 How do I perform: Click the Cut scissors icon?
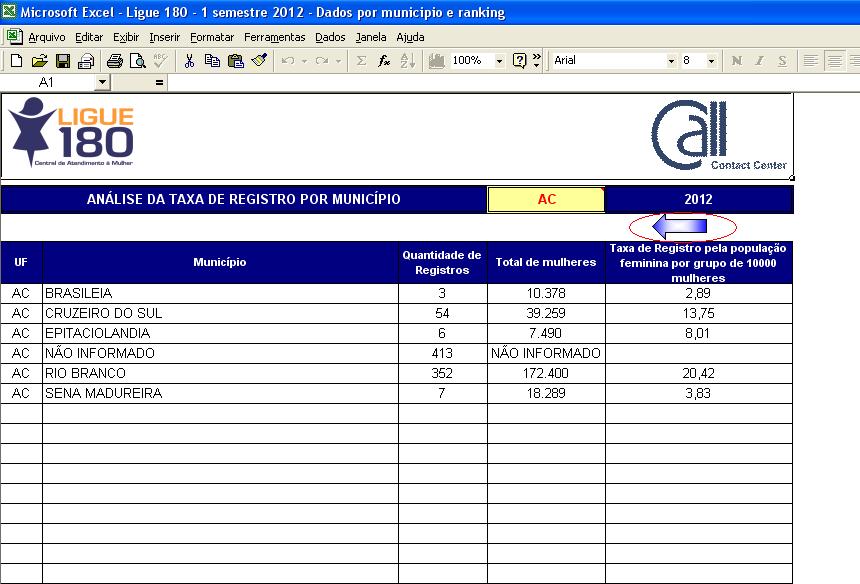189,61
